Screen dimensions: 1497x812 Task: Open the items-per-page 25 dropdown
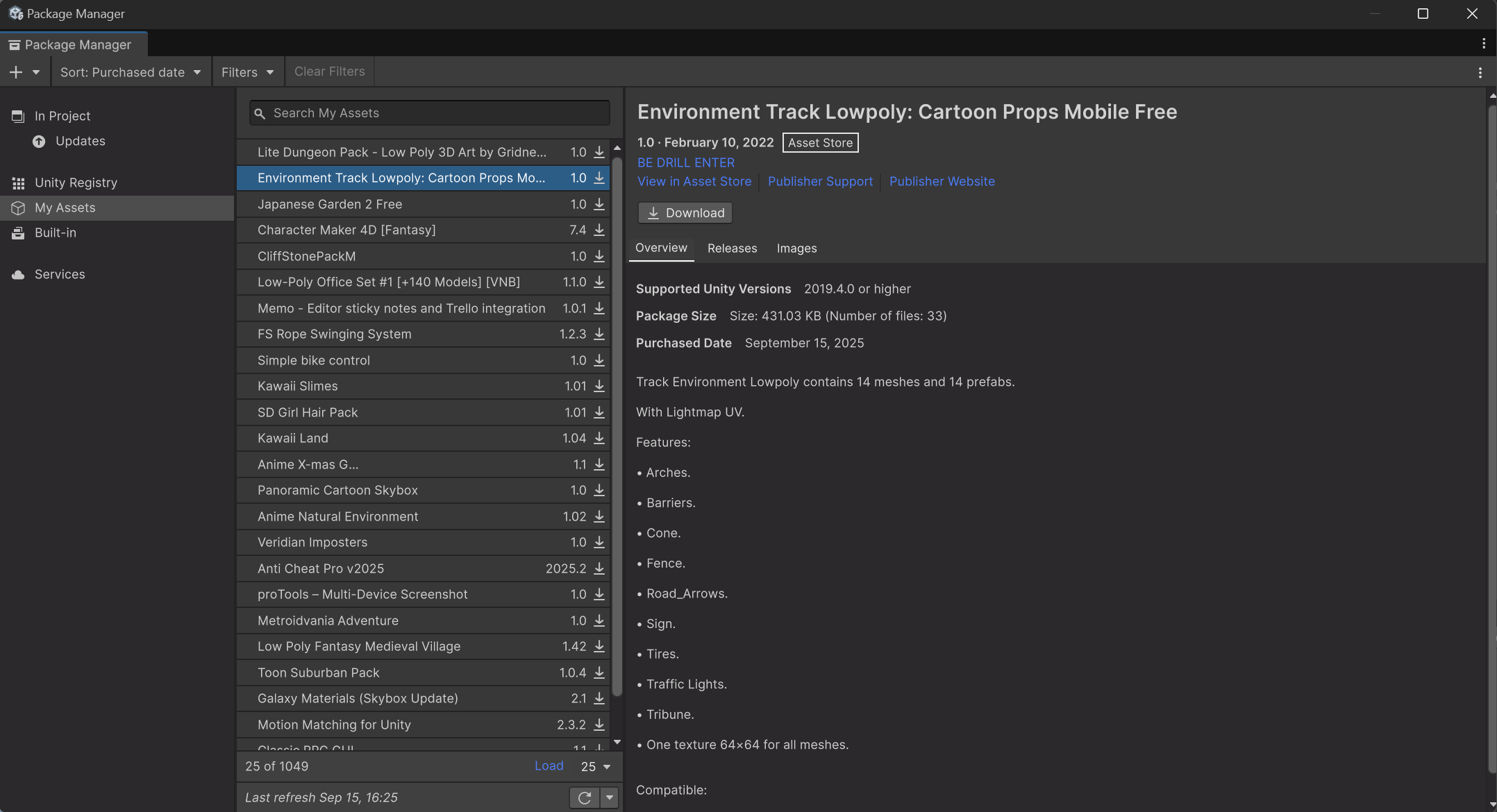click(596, 767)
